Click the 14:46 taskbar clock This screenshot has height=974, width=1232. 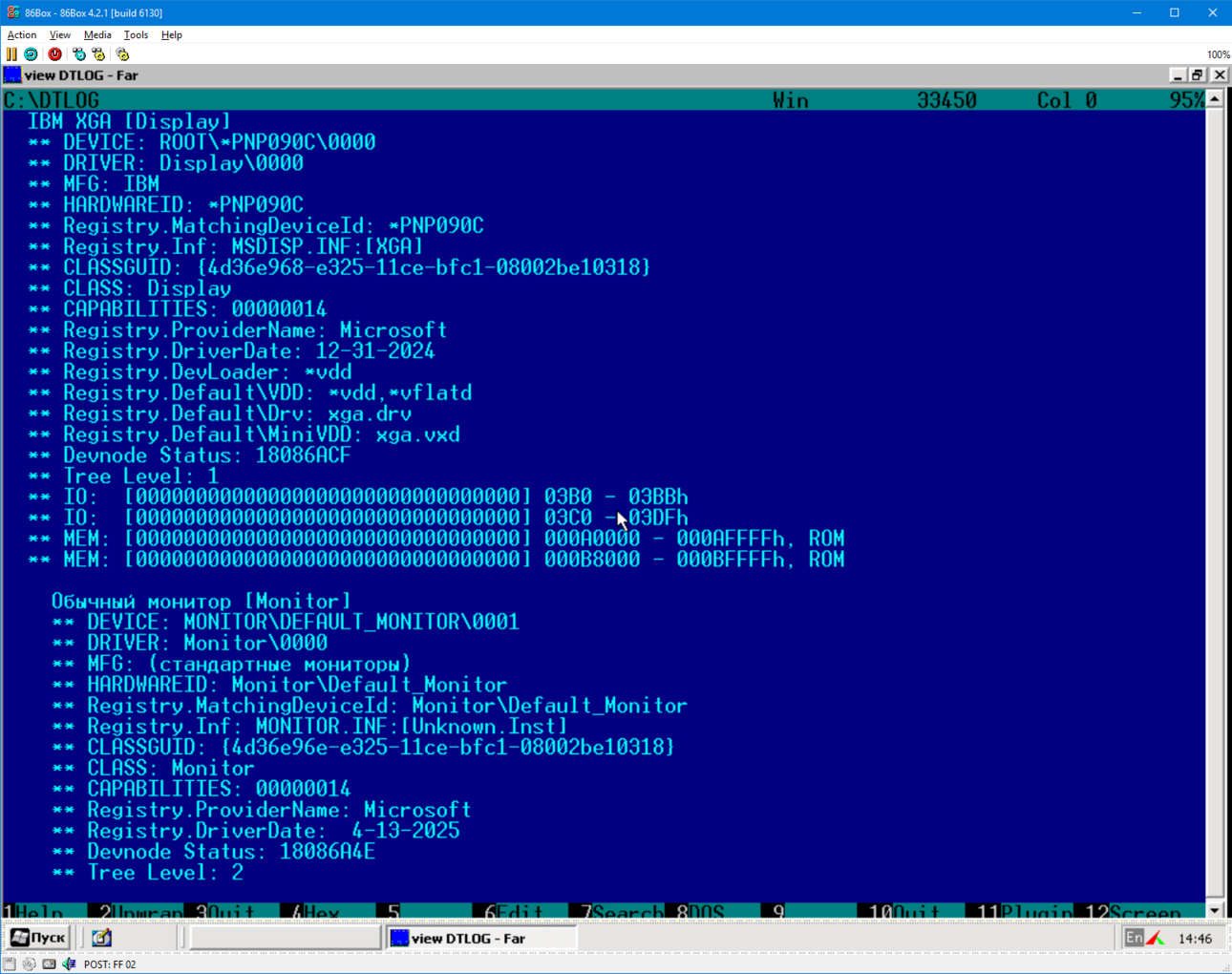(x=1195, y=939)
